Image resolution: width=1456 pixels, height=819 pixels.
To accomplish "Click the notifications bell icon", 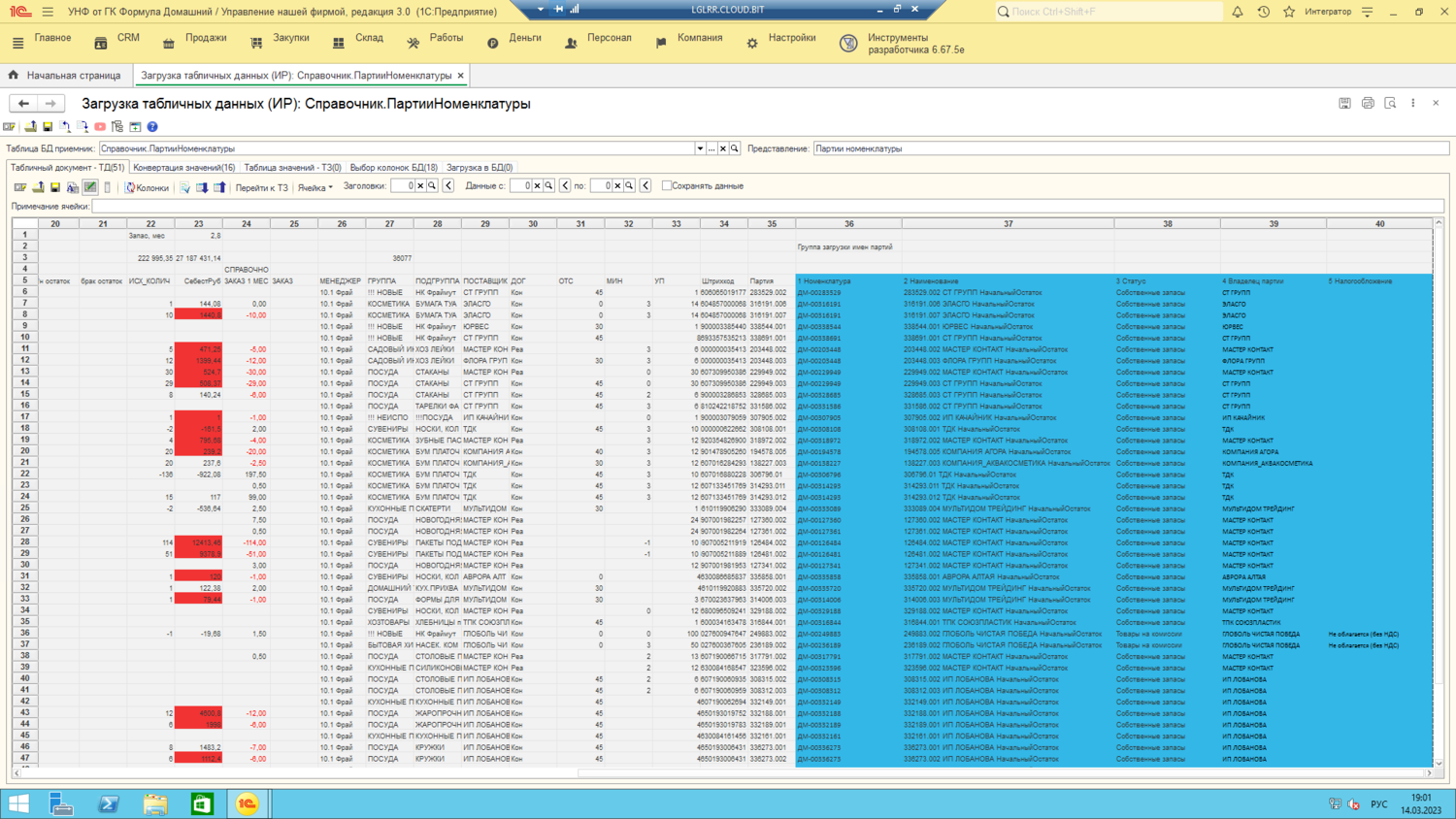I will tap(1238, 12).
